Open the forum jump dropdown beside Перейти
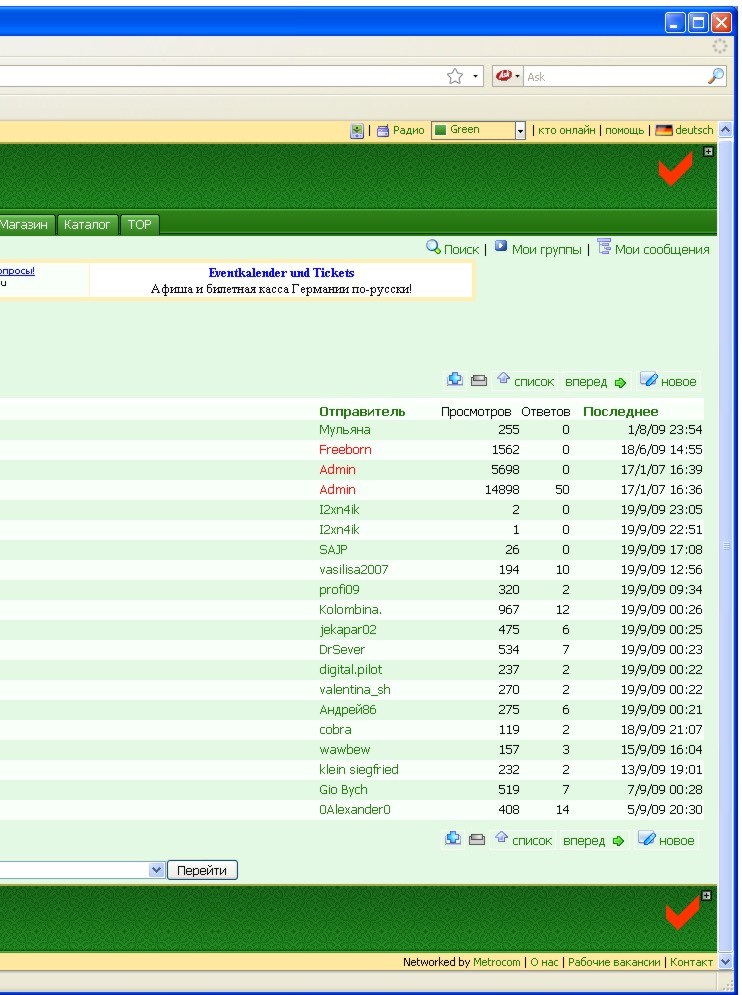 [155, 870]
